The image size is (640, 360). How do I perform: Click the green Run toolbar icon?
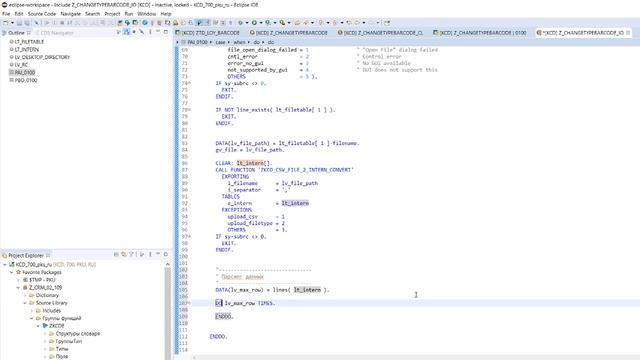click(x=254, y=23)
